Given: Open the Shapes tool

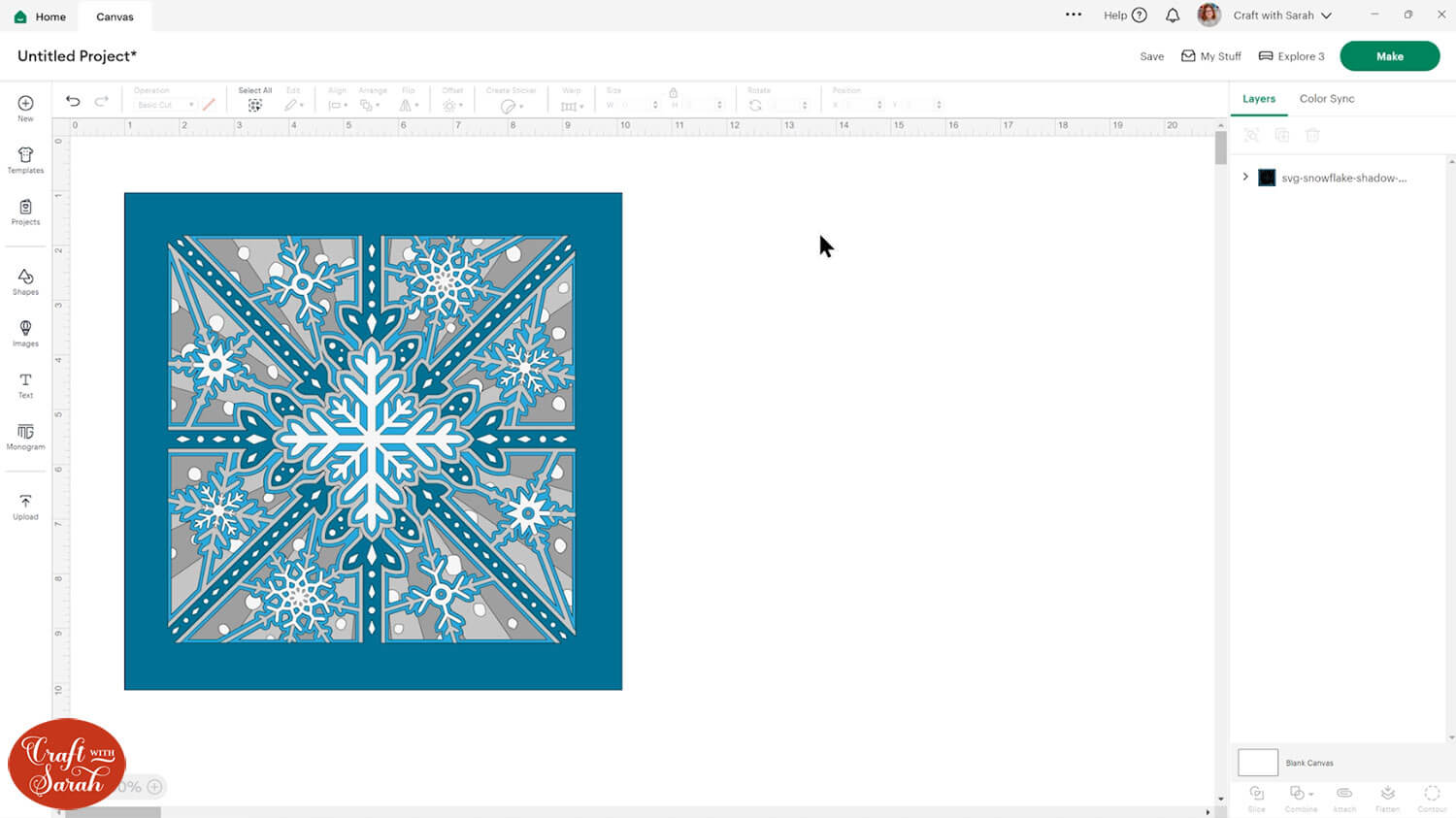Looking at the screenshot, I should point(25,281).
